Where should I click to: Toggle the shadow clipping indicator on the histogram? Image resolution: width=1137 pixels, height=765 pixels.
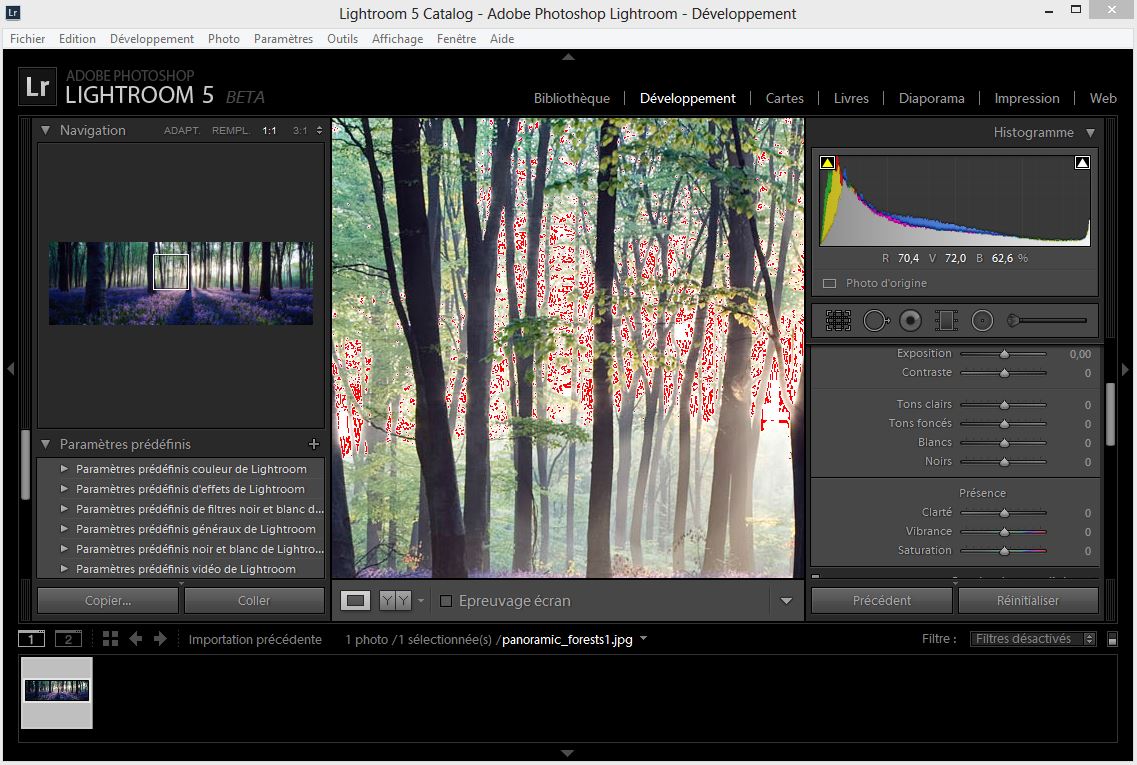click(x=827, y=162)
